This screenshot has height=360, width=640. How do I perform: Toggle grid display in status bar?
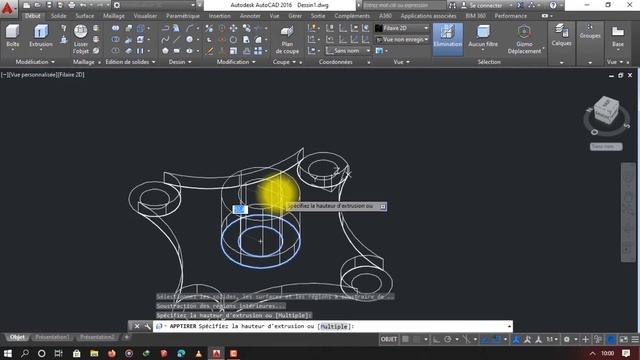405,339
